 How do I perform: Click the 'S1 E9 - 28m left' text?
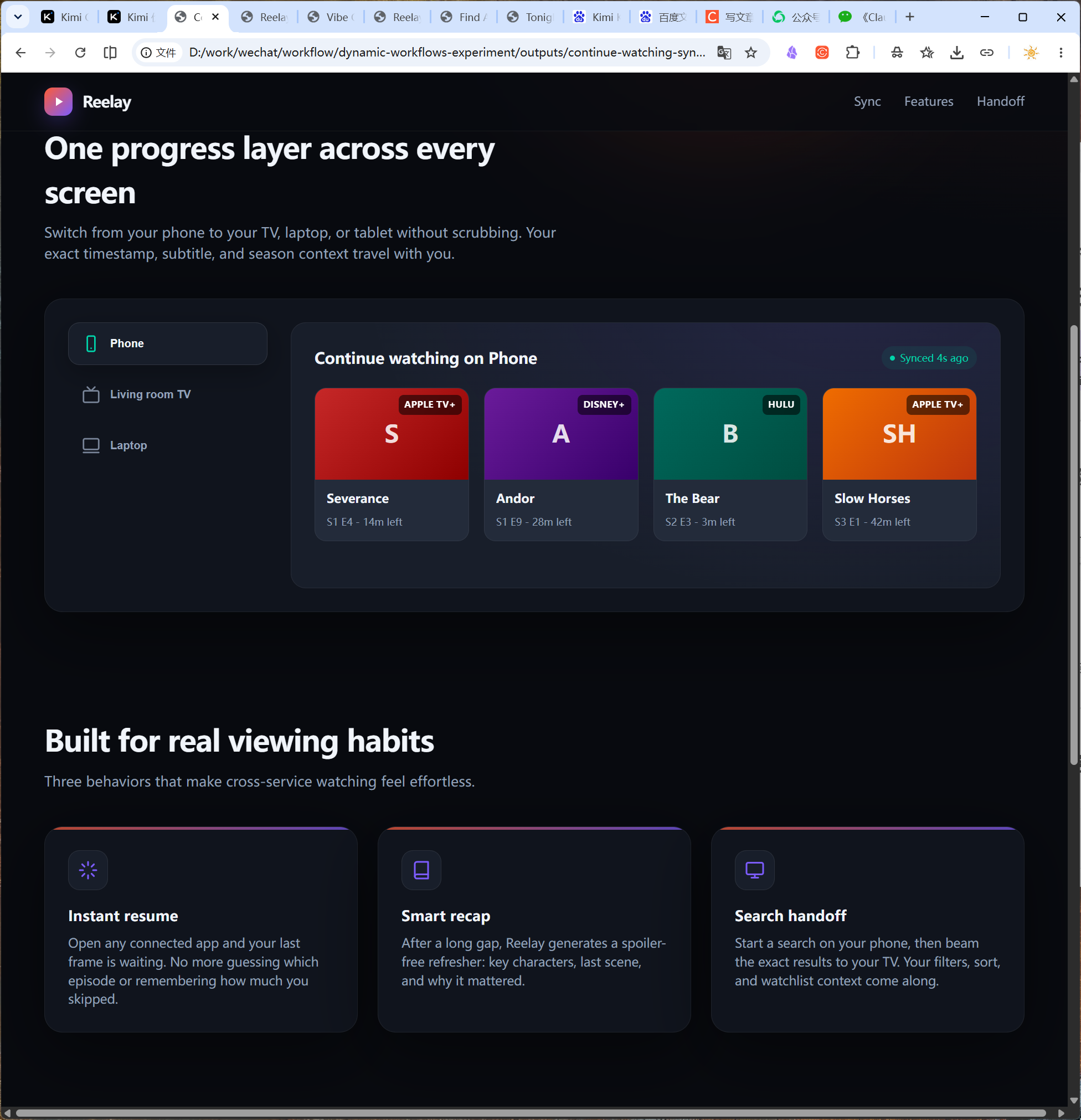534,522
